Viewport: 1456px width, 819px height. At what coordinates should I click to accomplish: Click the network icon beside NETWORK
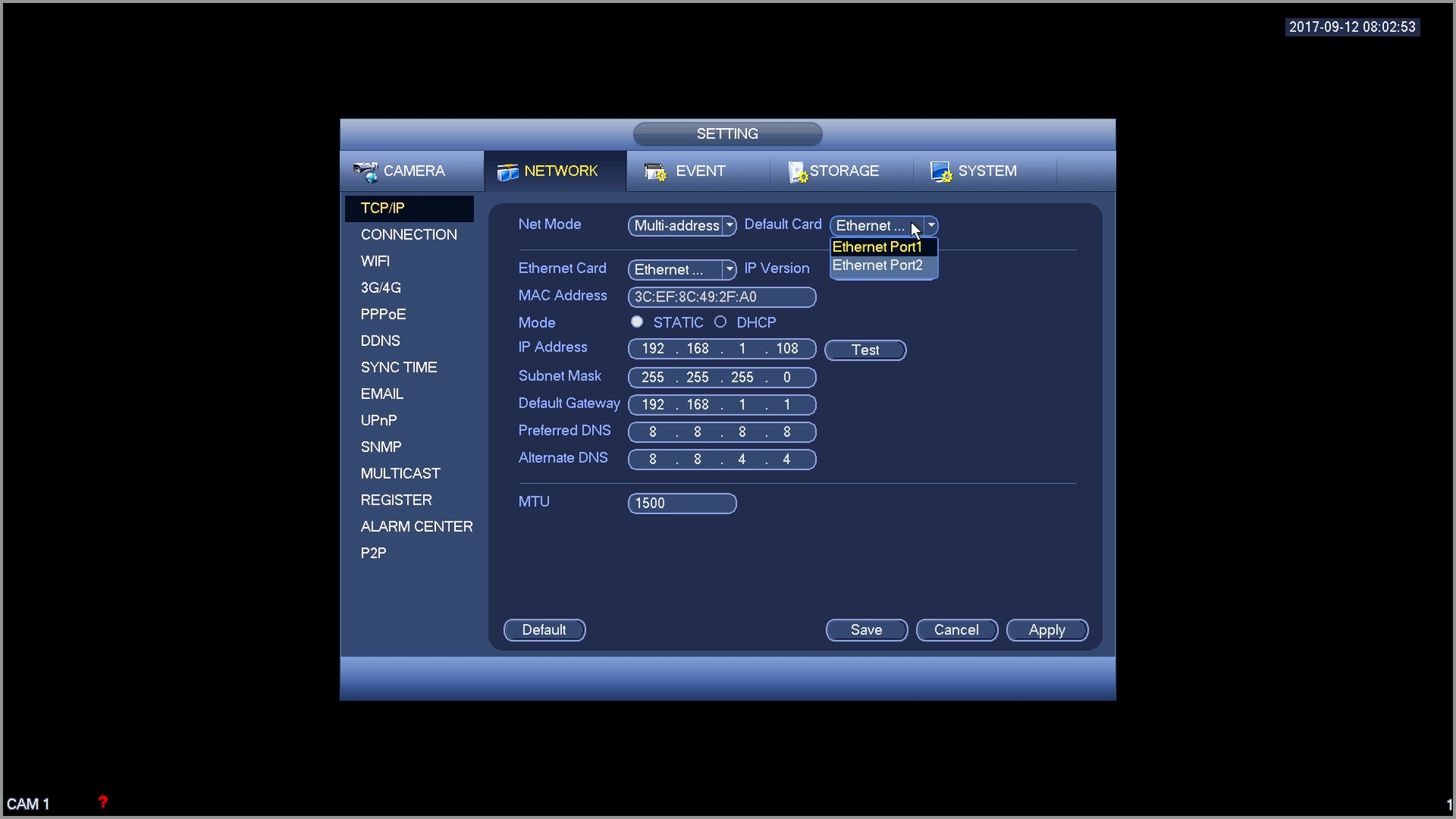pyautogui.click(x=507, y=172)
